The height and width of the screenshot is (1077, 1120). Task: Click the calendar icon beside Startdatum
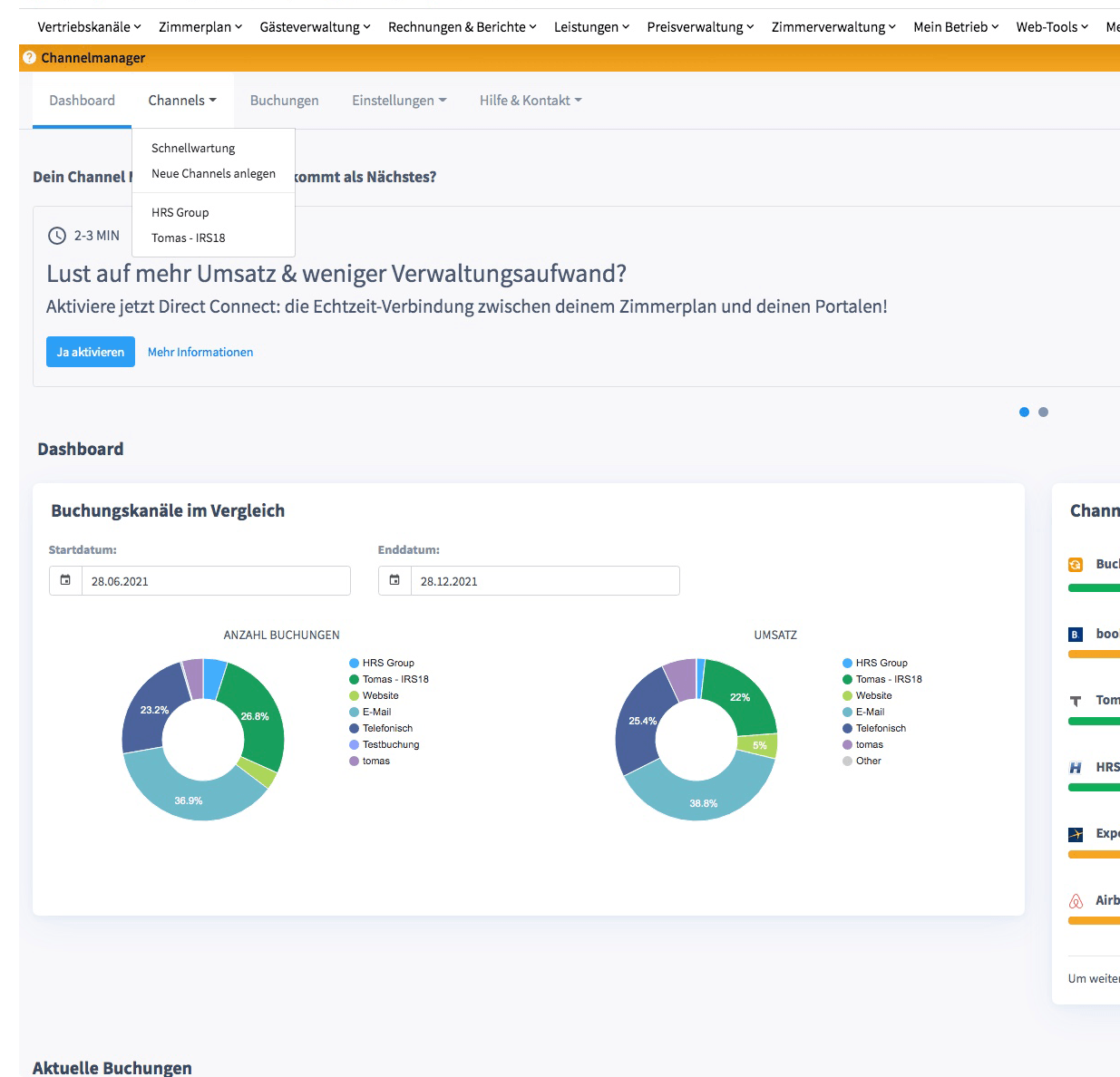pos(65,580)
